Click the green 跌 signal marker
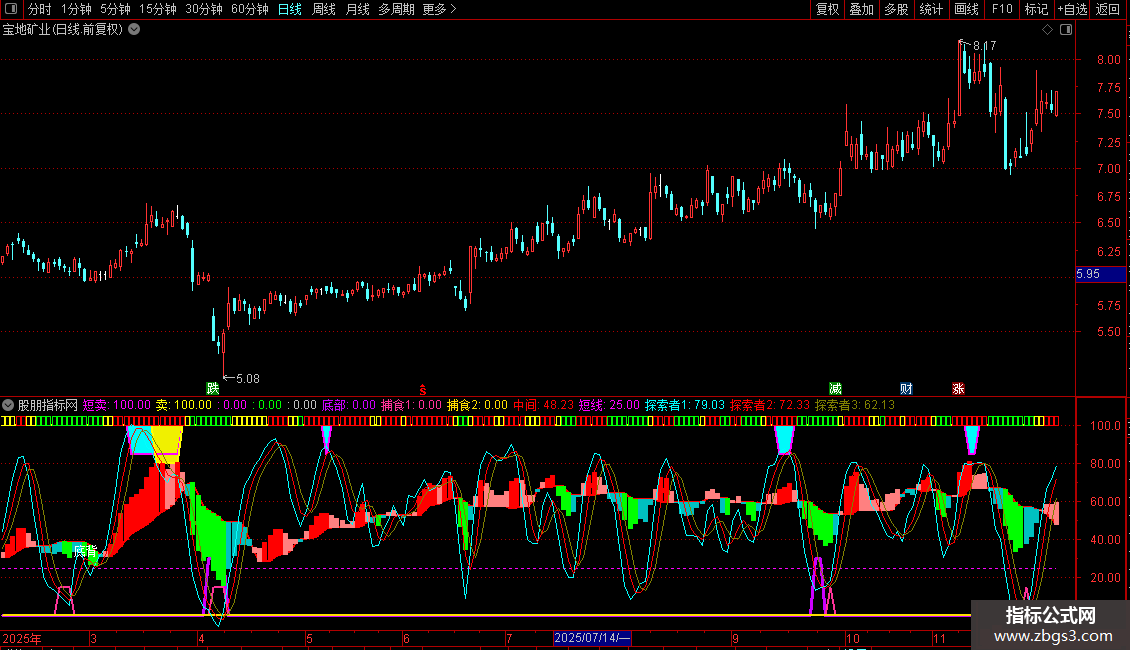1130x650 pixels. click(x=212, y=388)
